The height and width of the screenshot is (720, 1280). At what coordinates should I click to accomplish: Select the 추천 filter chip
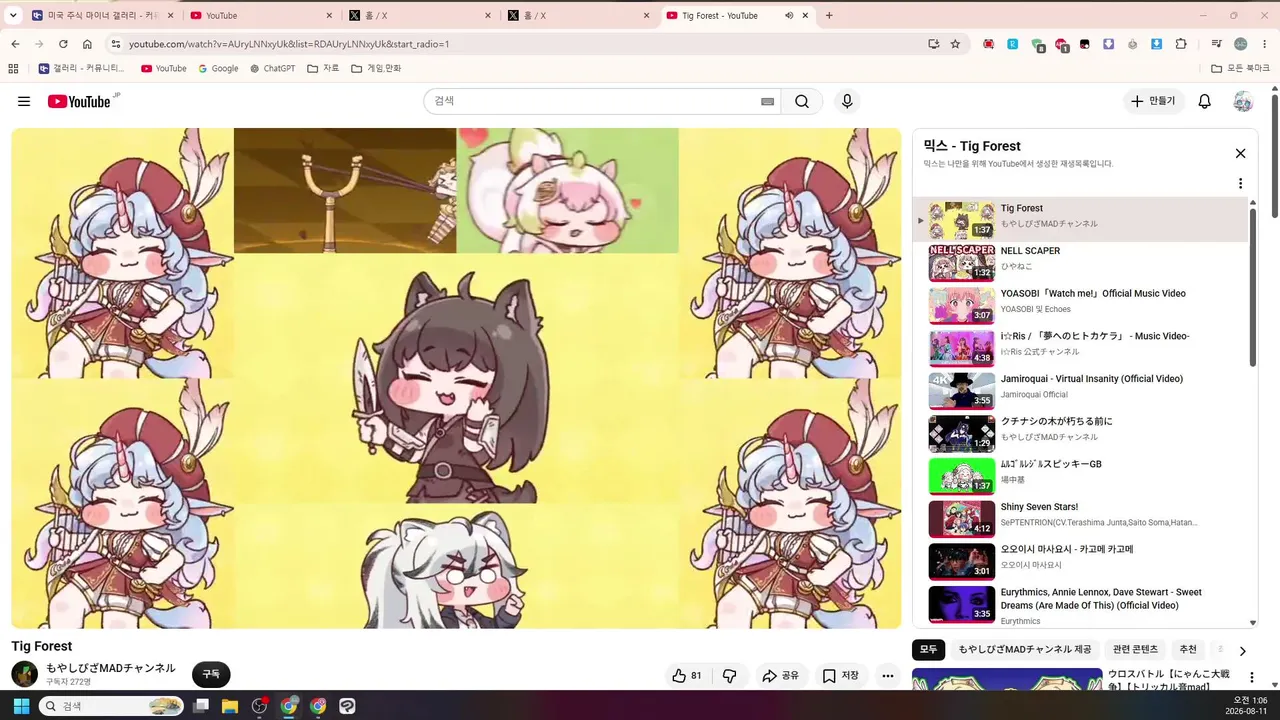[1188, 650]
